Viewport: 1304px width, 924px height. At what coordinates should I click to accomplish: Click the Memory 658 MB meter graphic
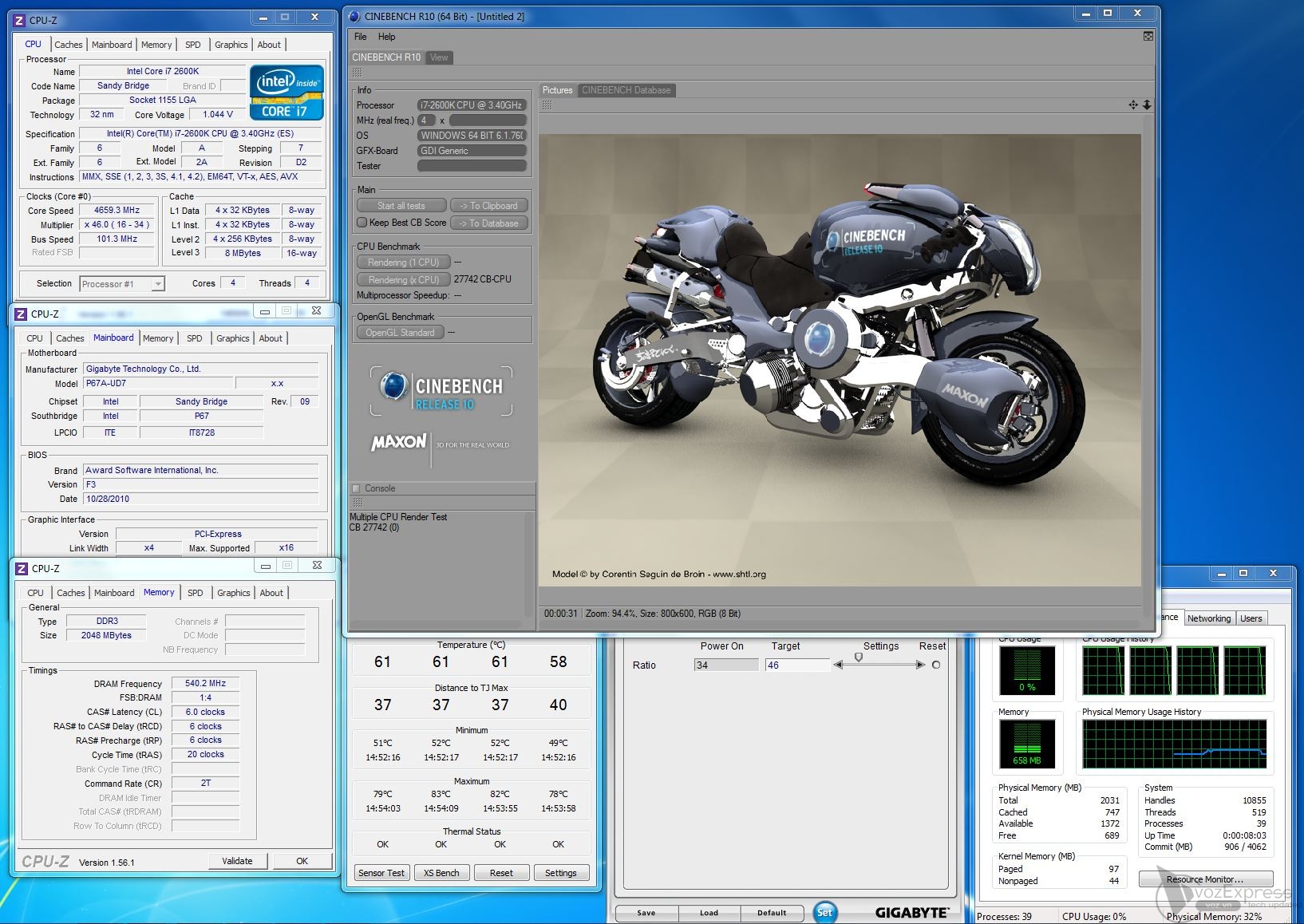click(1027, 743)
